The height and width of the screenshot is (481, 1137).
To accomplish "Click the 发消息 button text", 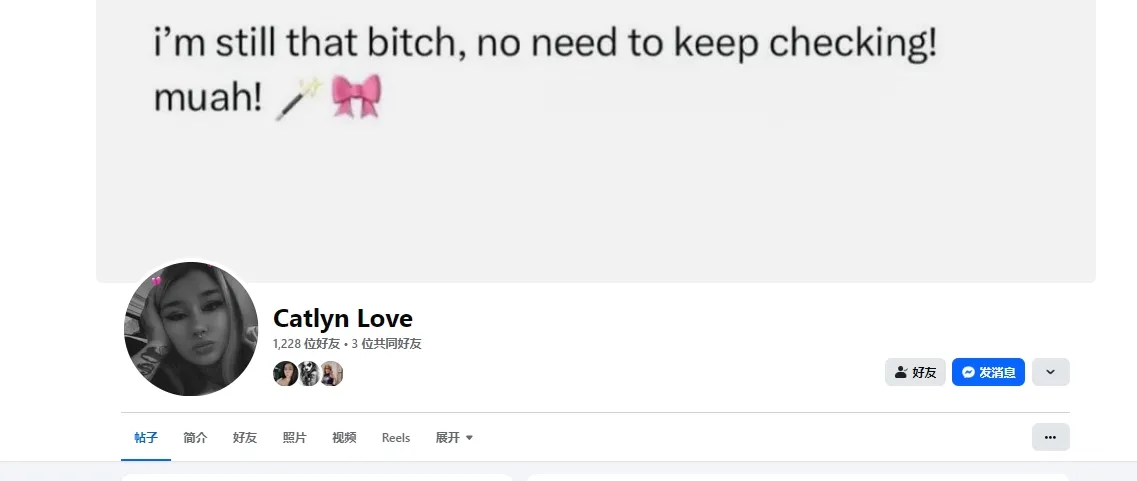I will click(997, 372).
